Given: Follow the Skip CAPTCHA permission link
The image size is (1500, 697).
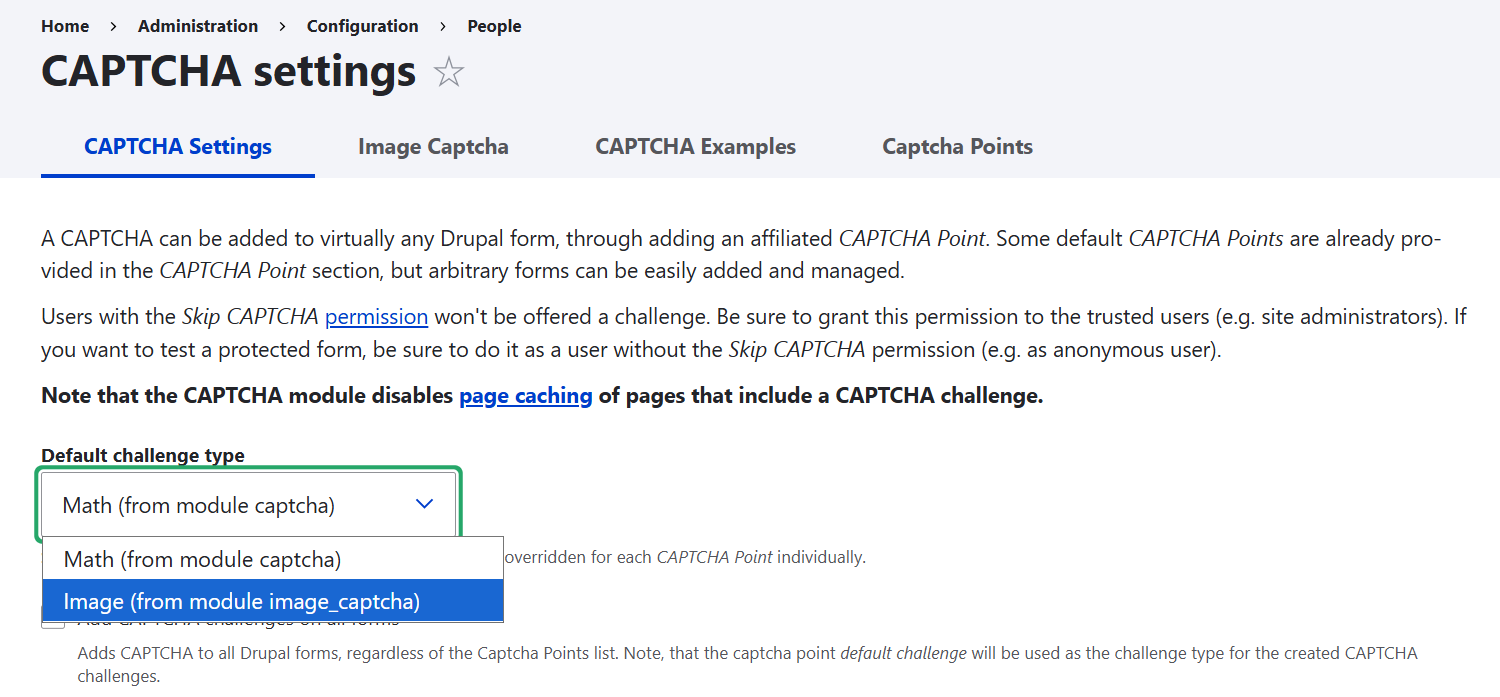Looking at the screenshot, I should point(376,317).
